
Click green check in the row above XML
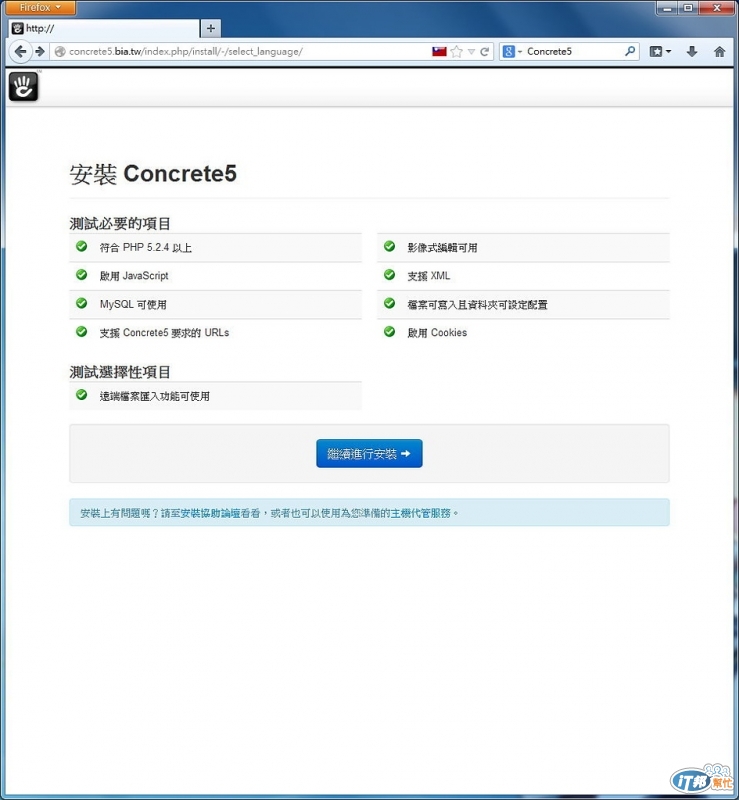(x=389, y=246)
